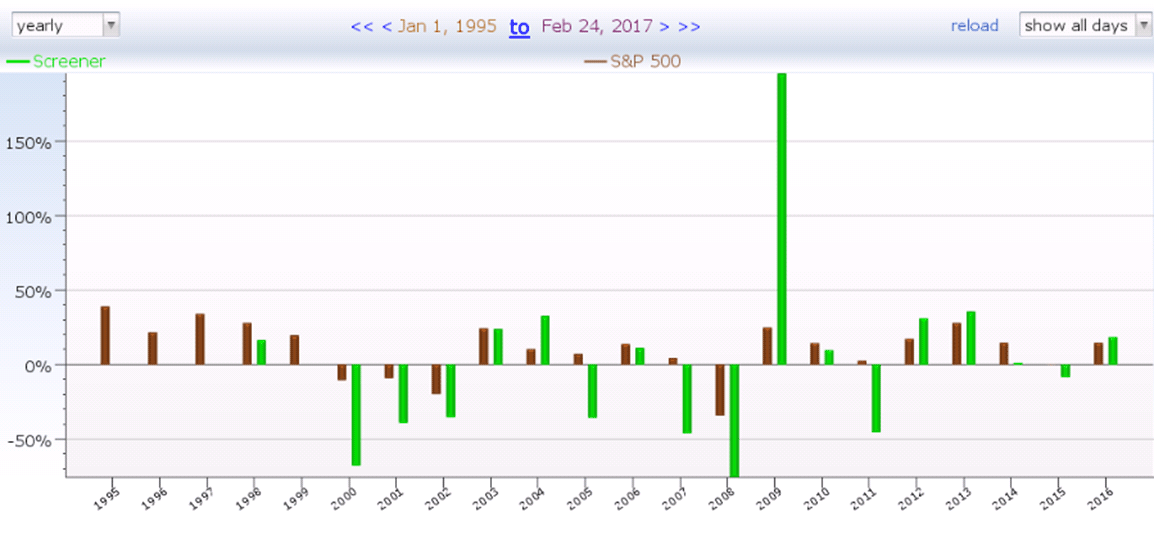This screenshot has width=1154, height=544.
Task: Click the 2009 x-axis year label
Action: 770,498
